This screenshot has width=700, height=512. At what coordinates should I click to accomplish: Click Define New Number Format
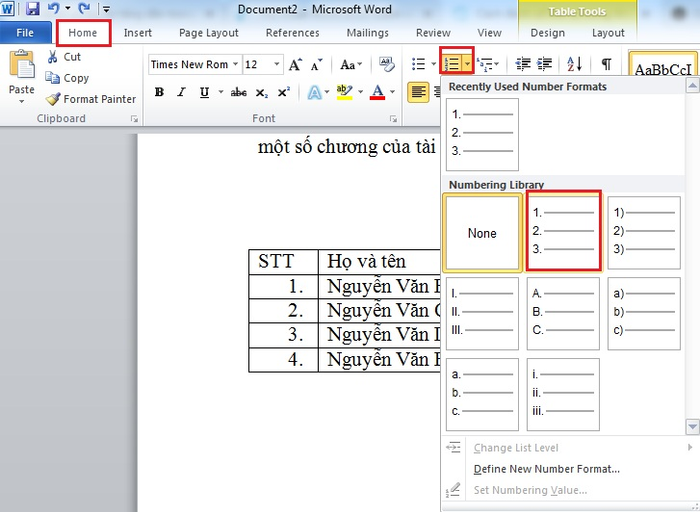click(x=546, y=469)
